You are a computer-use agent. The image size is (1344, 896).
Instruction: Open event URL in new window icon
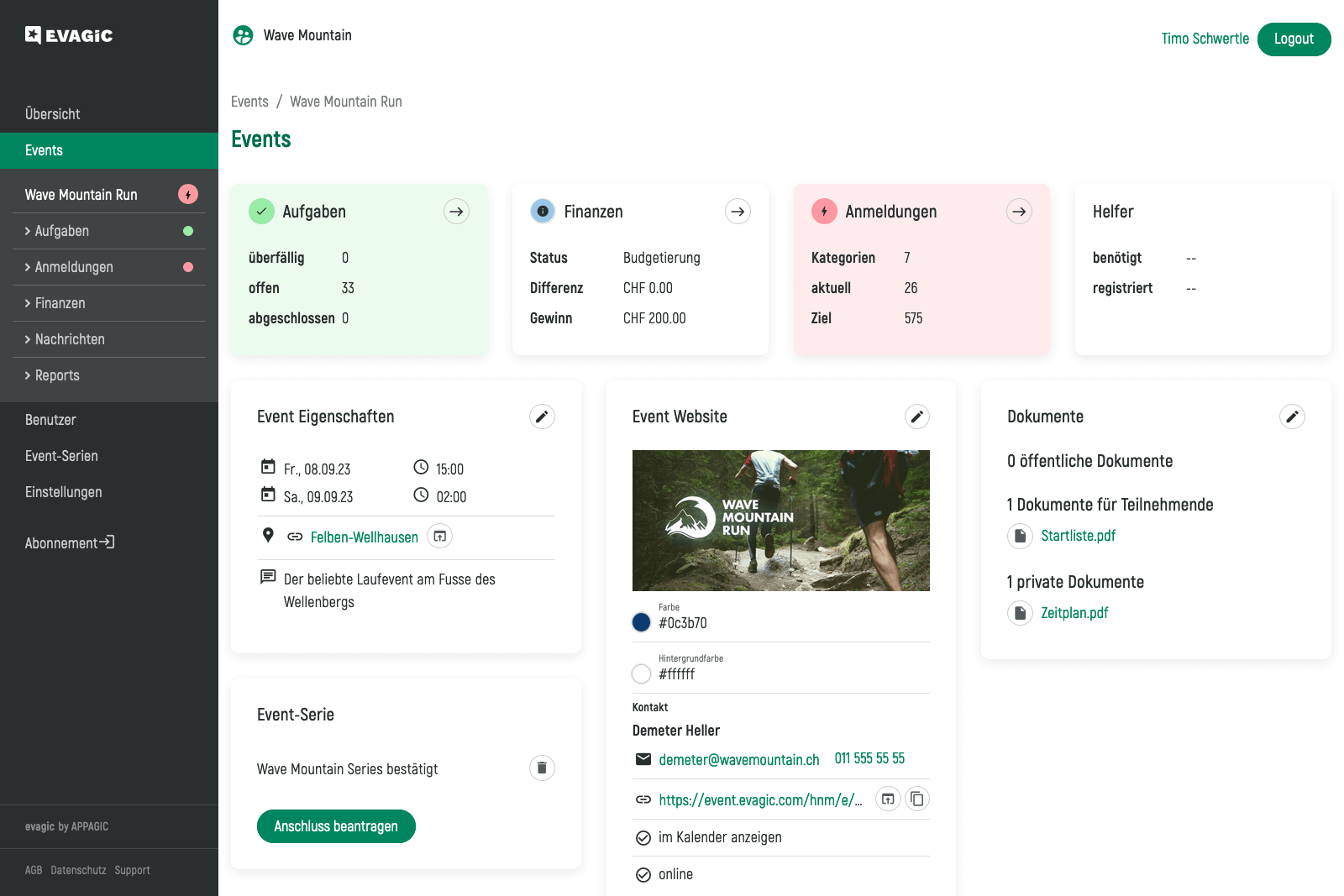pos(888,799)
